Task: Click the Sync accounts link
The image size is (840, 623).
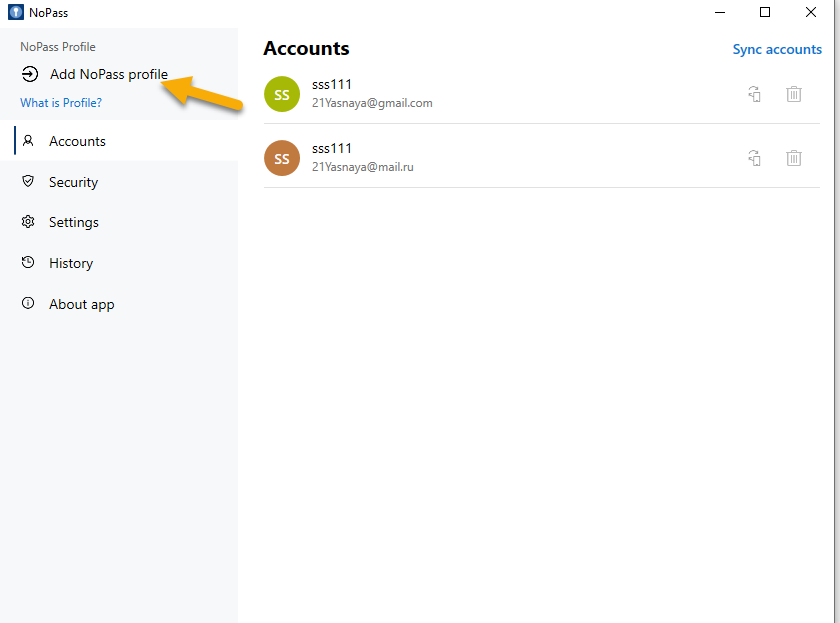Action: (777, 49)
